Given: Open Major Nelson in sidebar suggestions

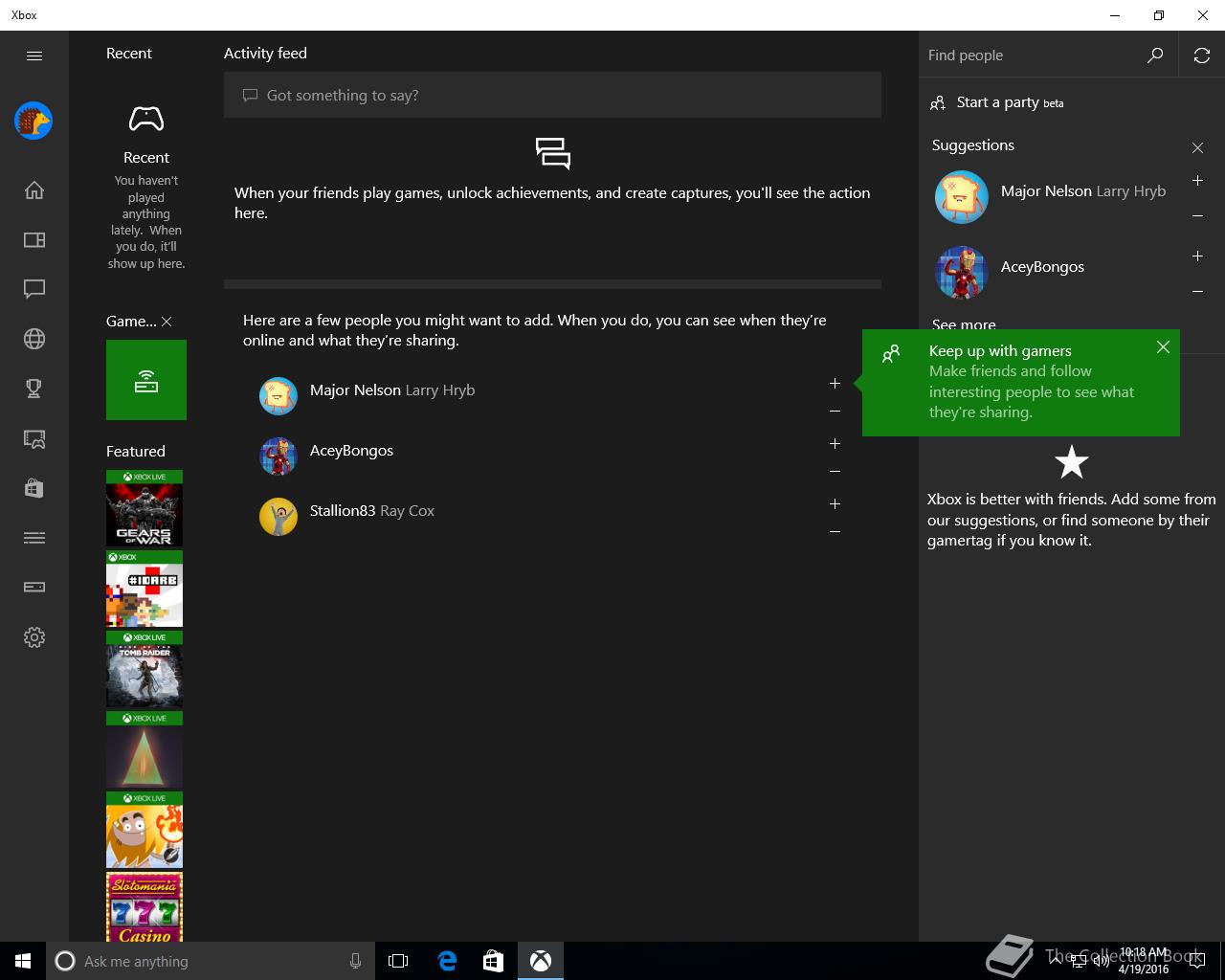Looking at the screenshot, I should [1051, 197].
